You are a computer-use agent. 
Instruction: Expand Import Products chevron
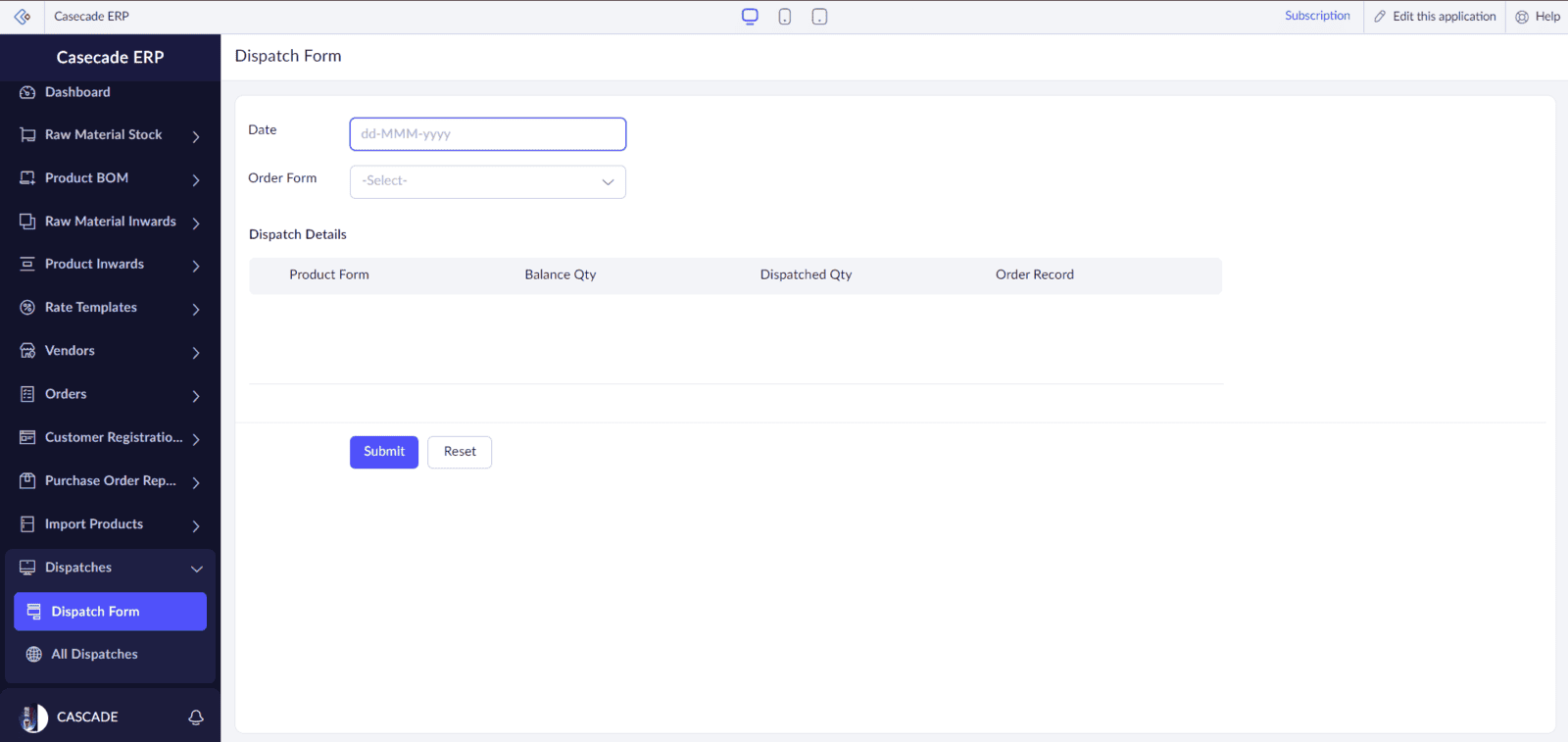click(196, 526)
